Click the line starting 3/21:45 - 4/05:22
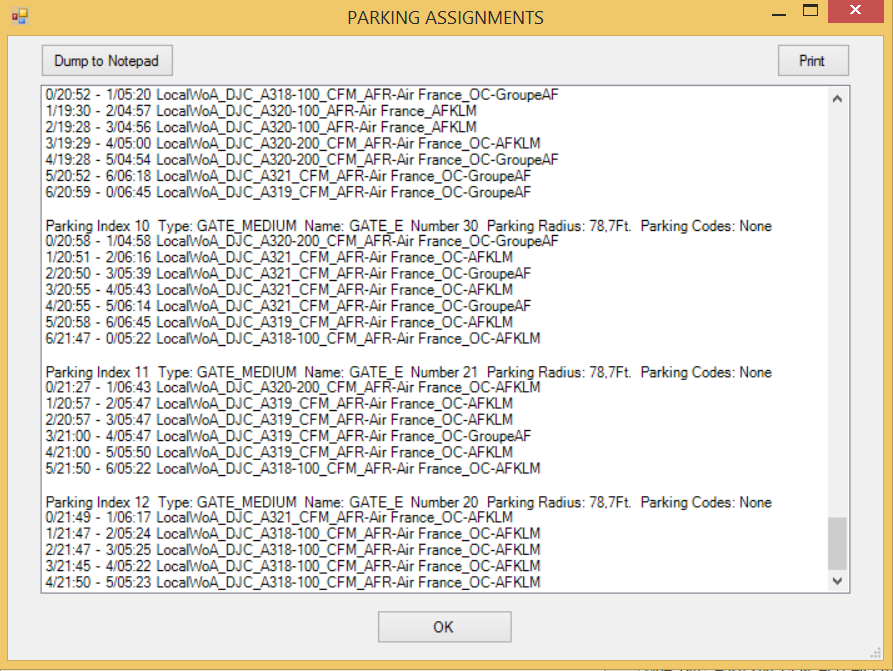The height and width of the screenshot is (671, 893). click(x=293, y=566)
